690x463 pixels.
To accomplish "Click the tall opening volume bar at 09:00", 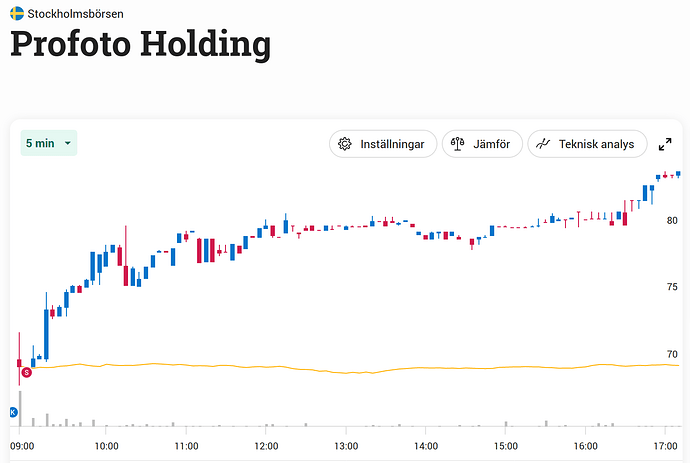I will click(x=19, y=410).
